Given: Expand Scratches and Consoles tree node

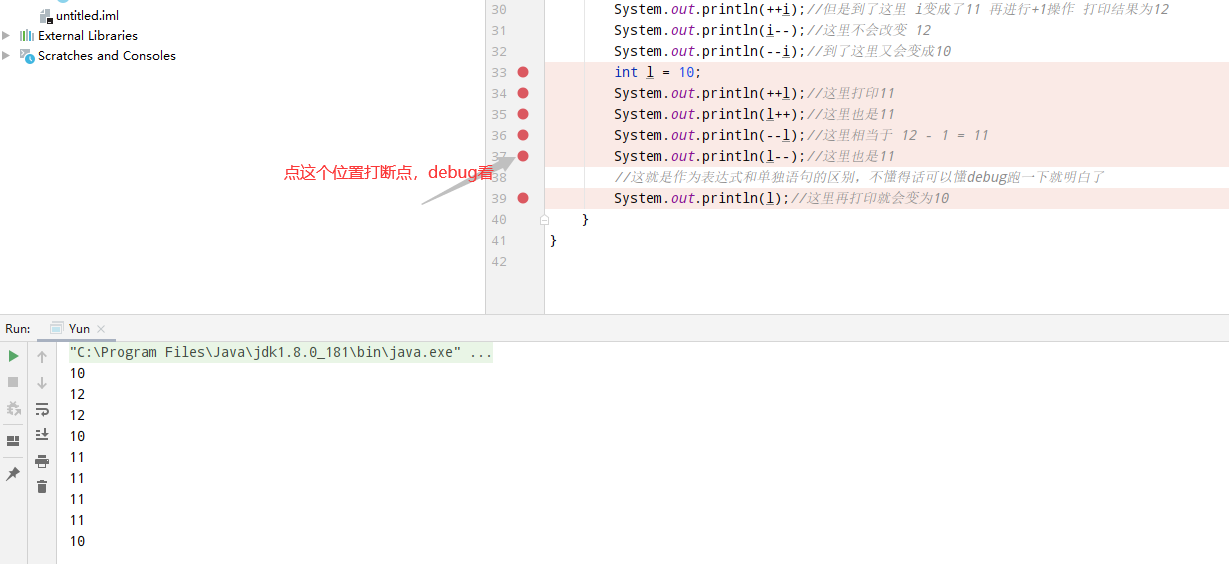Looking at the screenshot, I should [x=7, y=56].
